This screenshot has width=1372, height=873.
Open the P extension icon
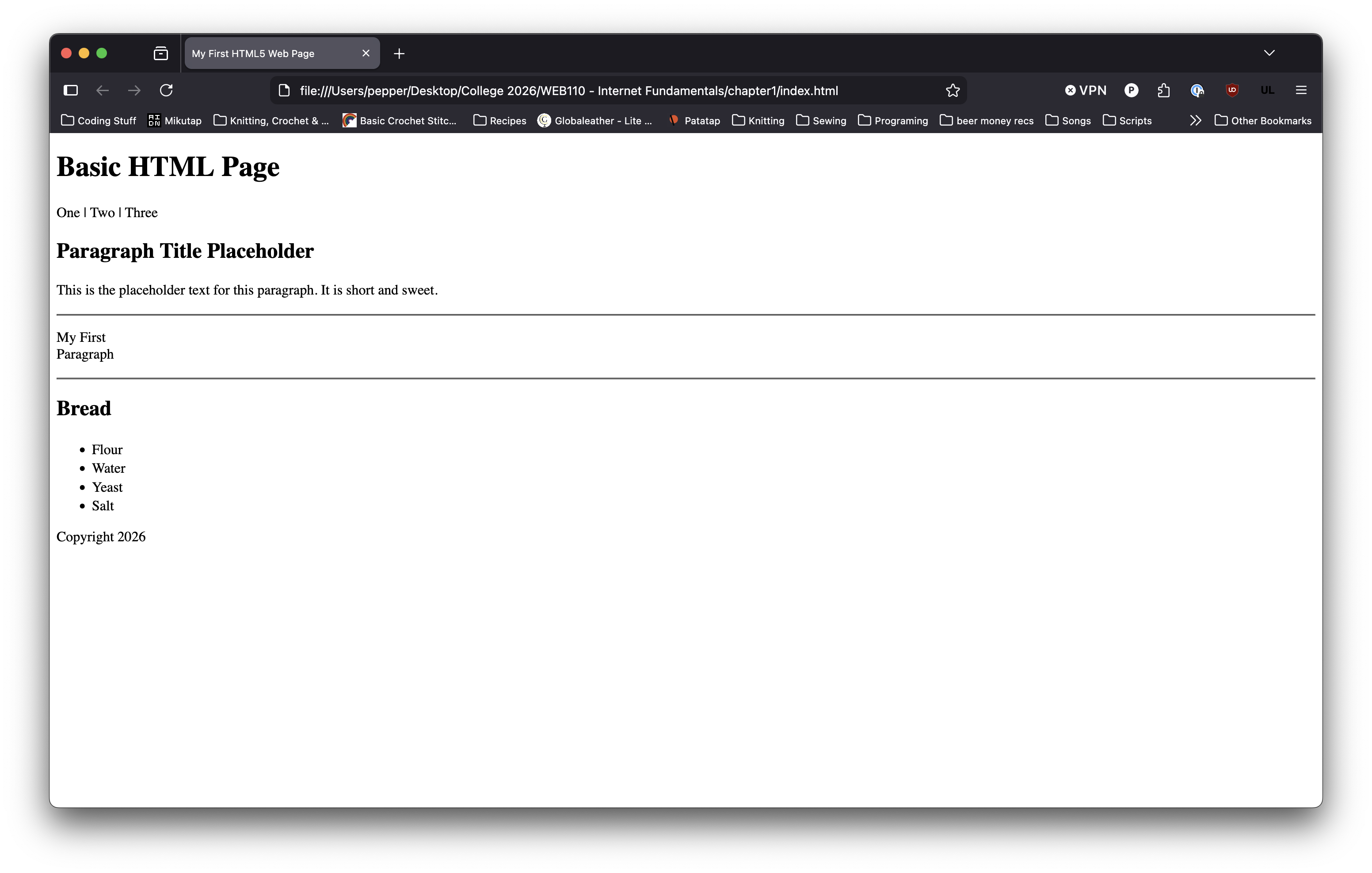coord(1132,90)
